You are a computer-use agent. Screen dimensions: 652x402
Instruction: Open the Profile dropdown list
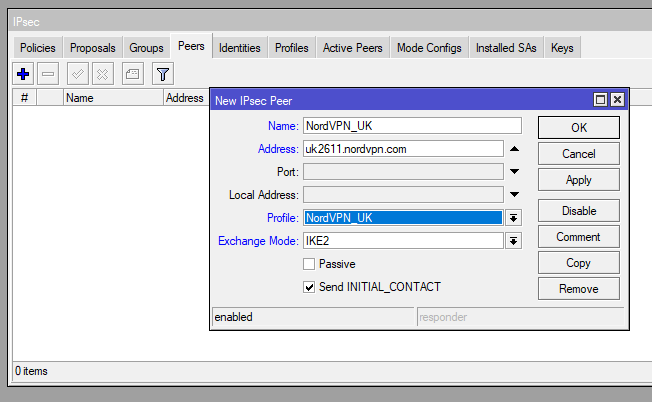click(x=514, y=218)
